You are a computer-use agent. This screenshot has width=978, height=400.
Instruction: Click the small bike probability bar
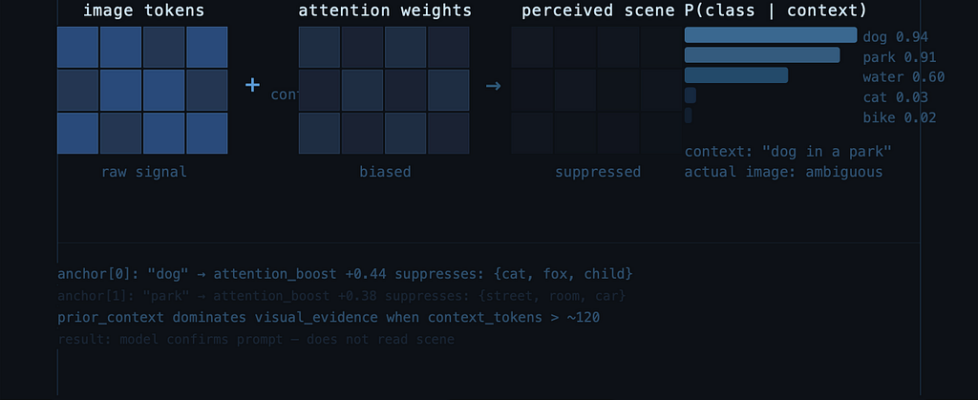pos(689,116)
